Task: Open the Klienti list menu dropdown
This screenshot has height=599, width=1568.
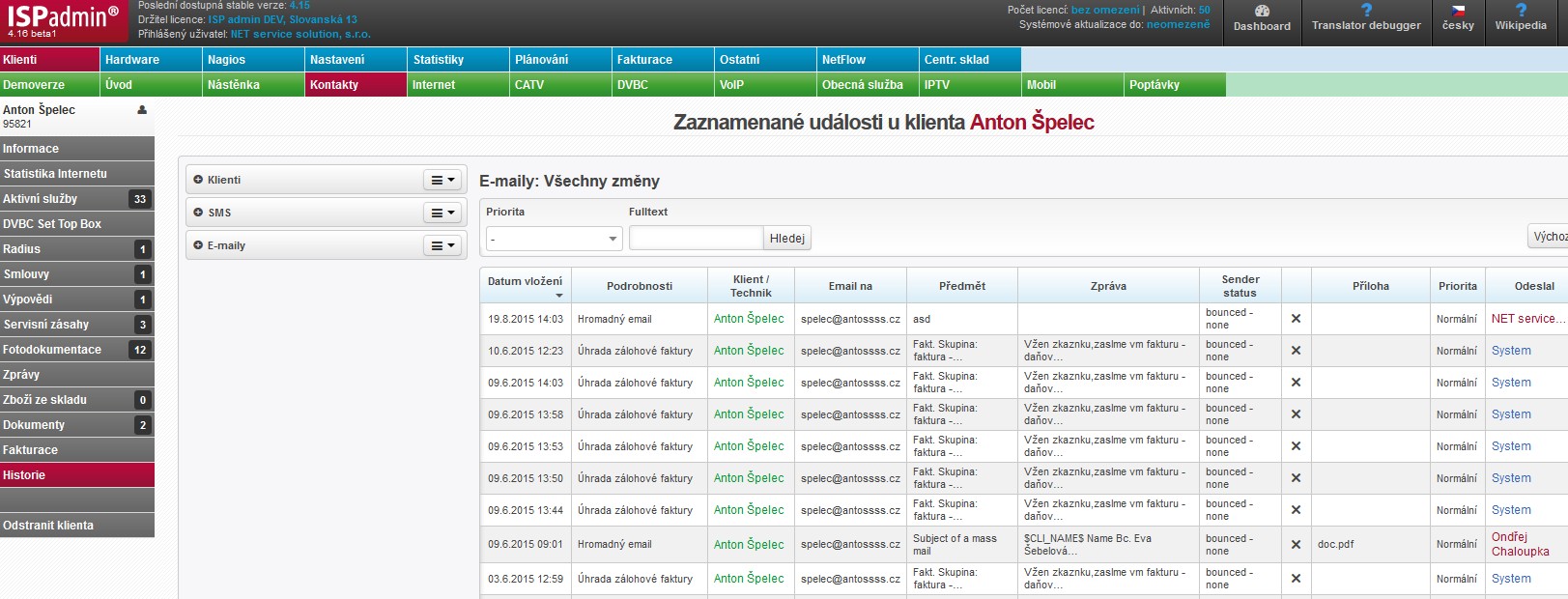Action: pos(442,180)
